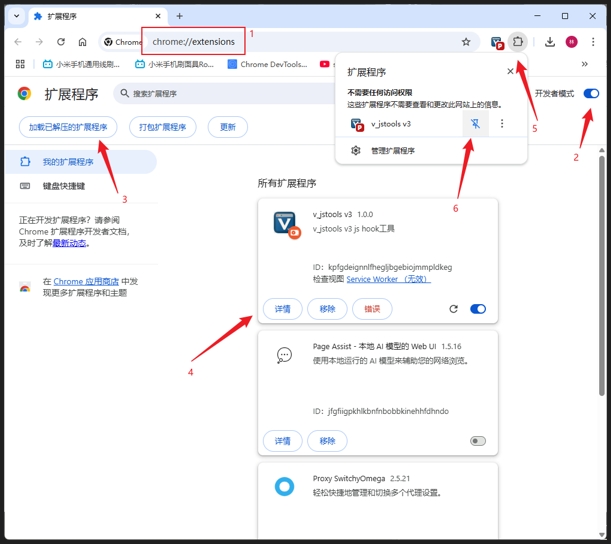This screenshot has height=544, width=611.
Task: Minimize the Chrome window
Action: pos(537,16)
